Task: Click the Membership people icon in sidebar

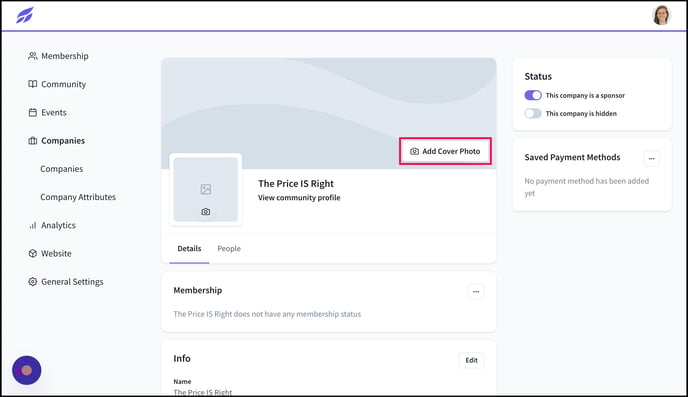Action: (32, 56)
